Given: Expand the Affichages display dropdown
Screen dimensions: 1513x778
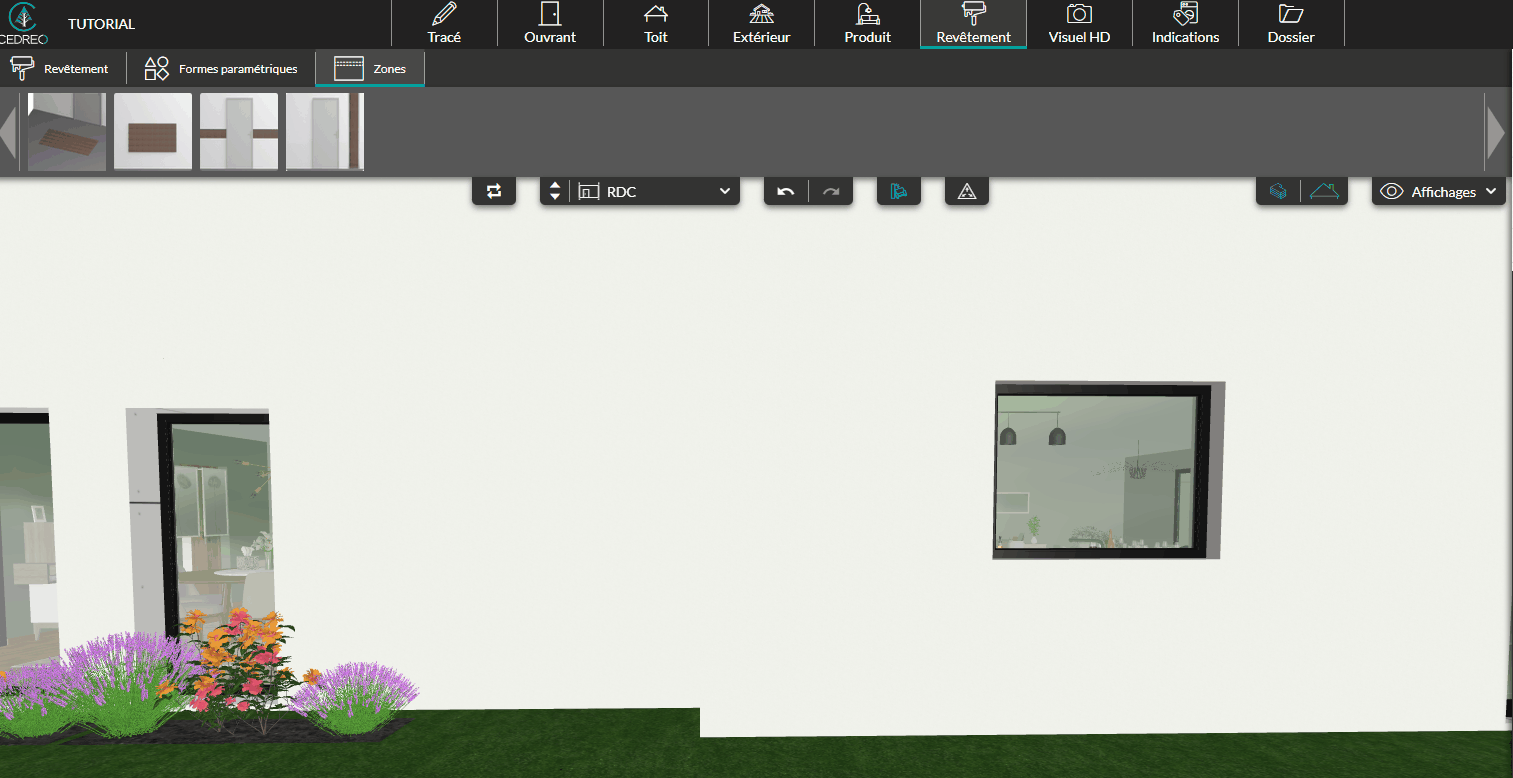Looking at the screenshot, I should 1439,192.
